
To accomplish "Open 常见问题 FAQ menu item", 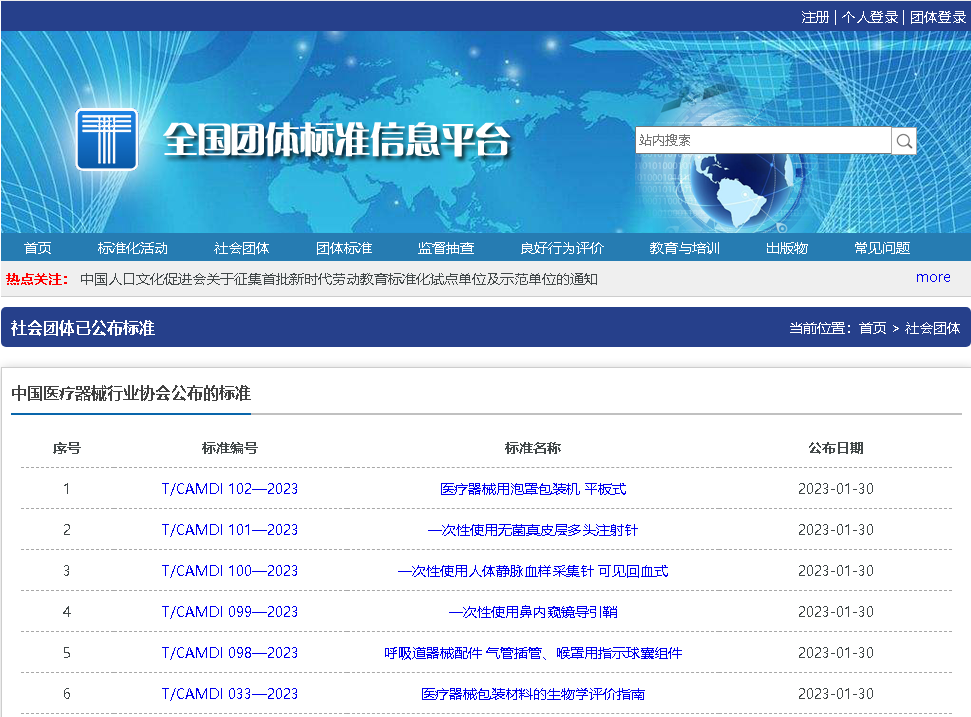I will coord(882,248).
